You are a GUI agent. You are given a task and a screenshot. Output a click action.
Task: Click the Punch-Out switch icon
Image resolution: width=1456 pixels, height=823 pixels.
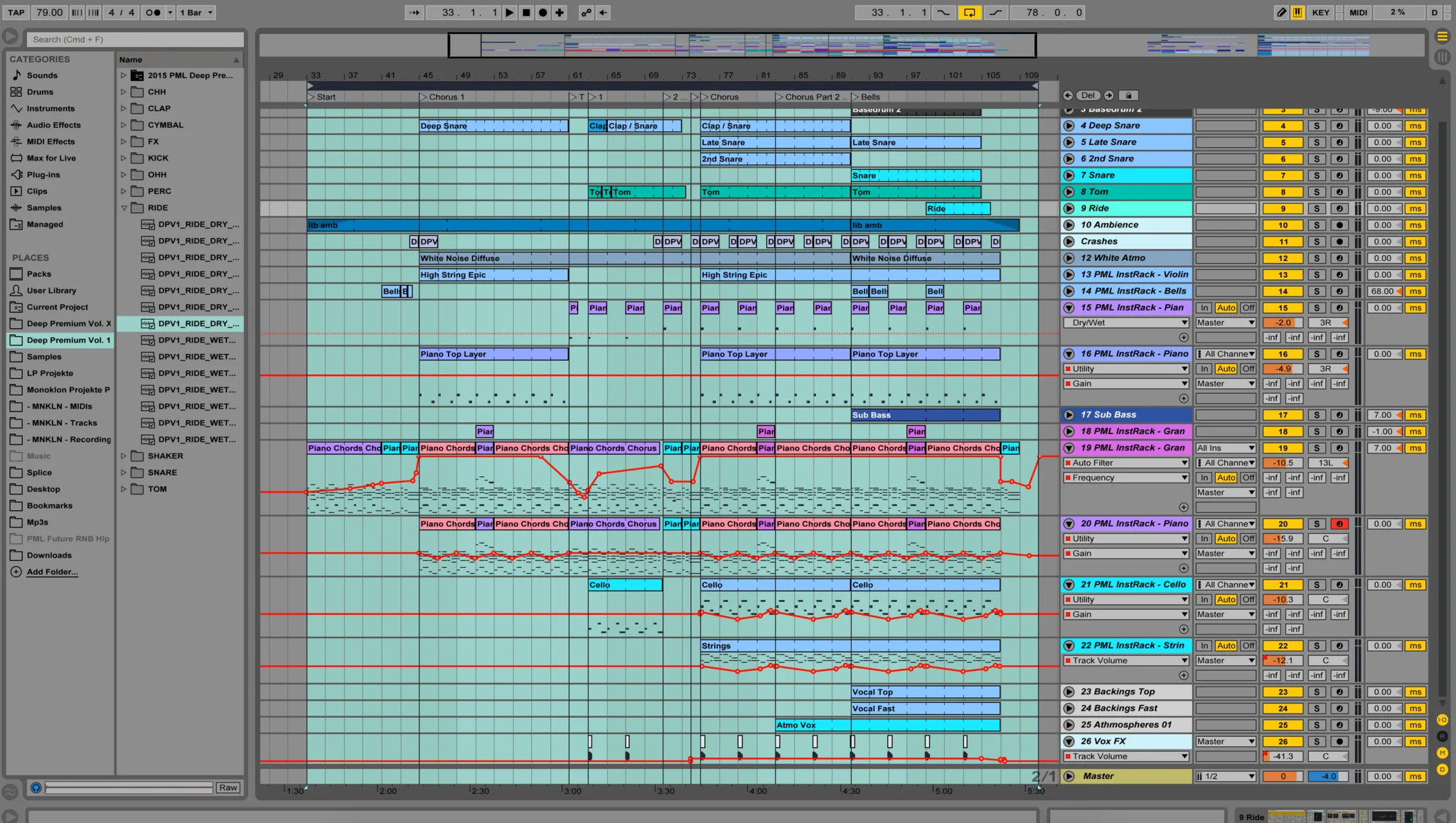(x=996, y=12)
